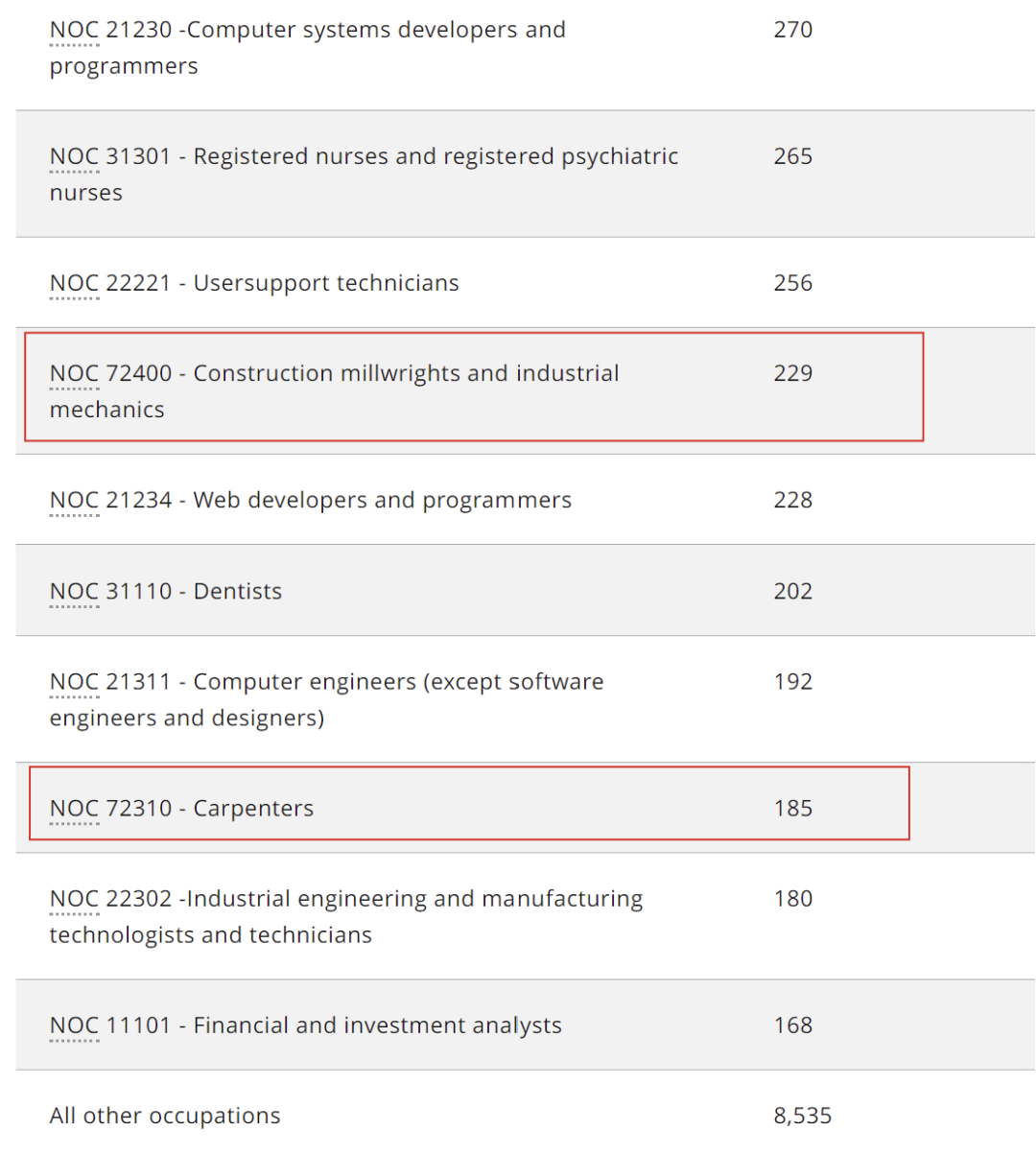Click 'Computer engineers (except software' text

click(x=398, y=682)
